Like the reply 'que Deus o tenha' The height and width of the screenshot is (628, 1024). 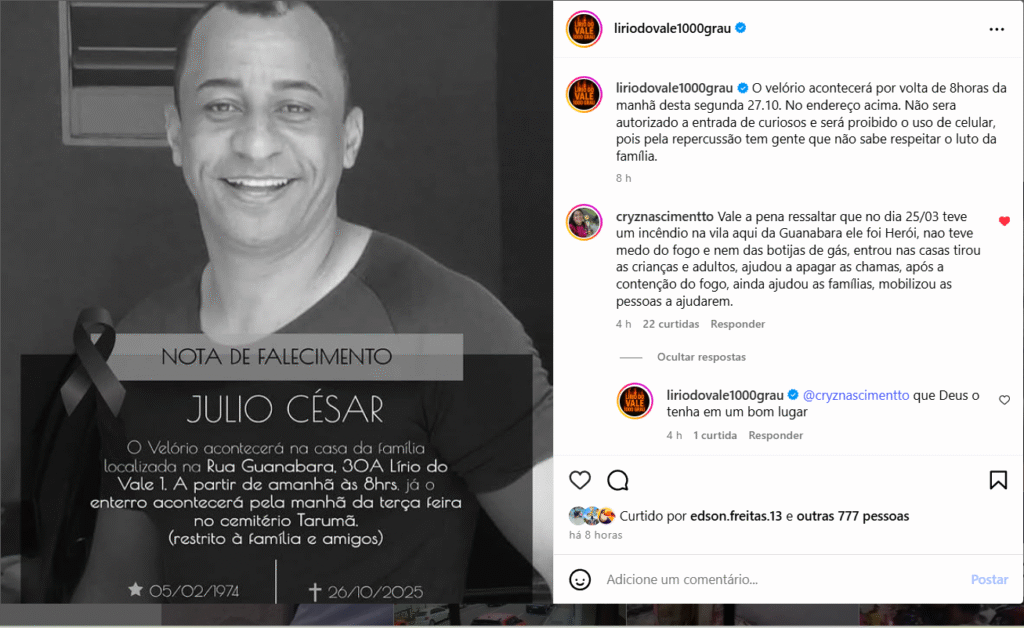[x=1004, y=400]
